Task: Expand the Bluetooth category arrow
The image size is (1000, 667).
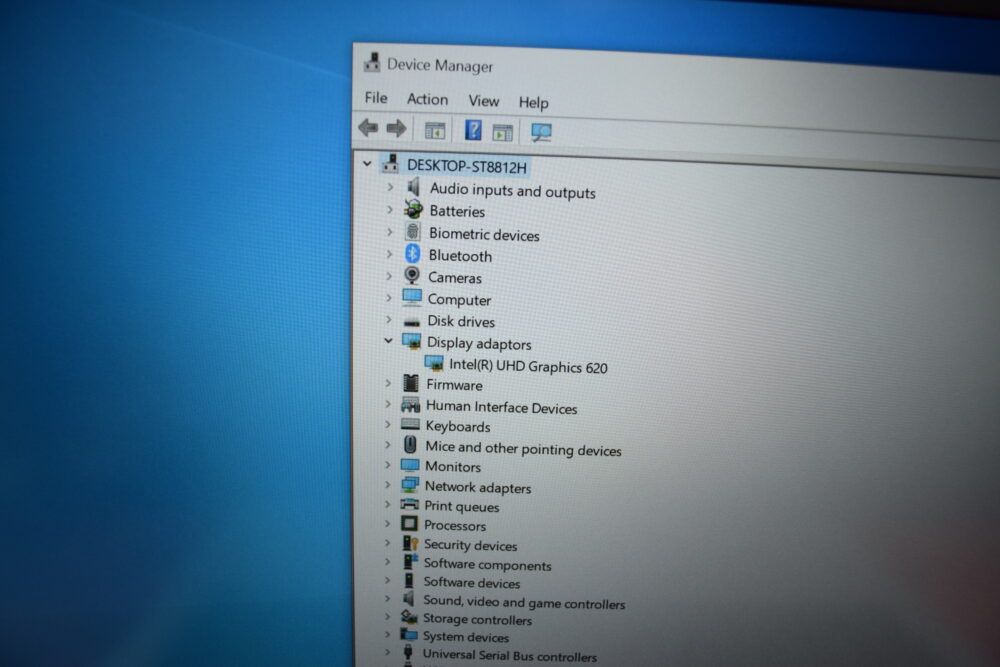Action: pos(389,254)
